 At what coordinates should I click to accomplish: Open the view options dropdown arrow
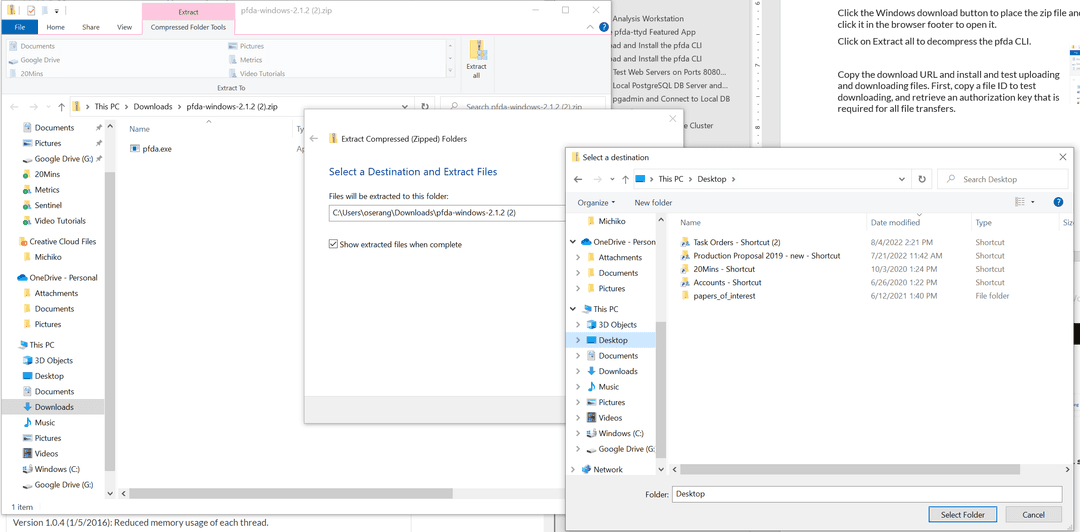(1033, 202)
